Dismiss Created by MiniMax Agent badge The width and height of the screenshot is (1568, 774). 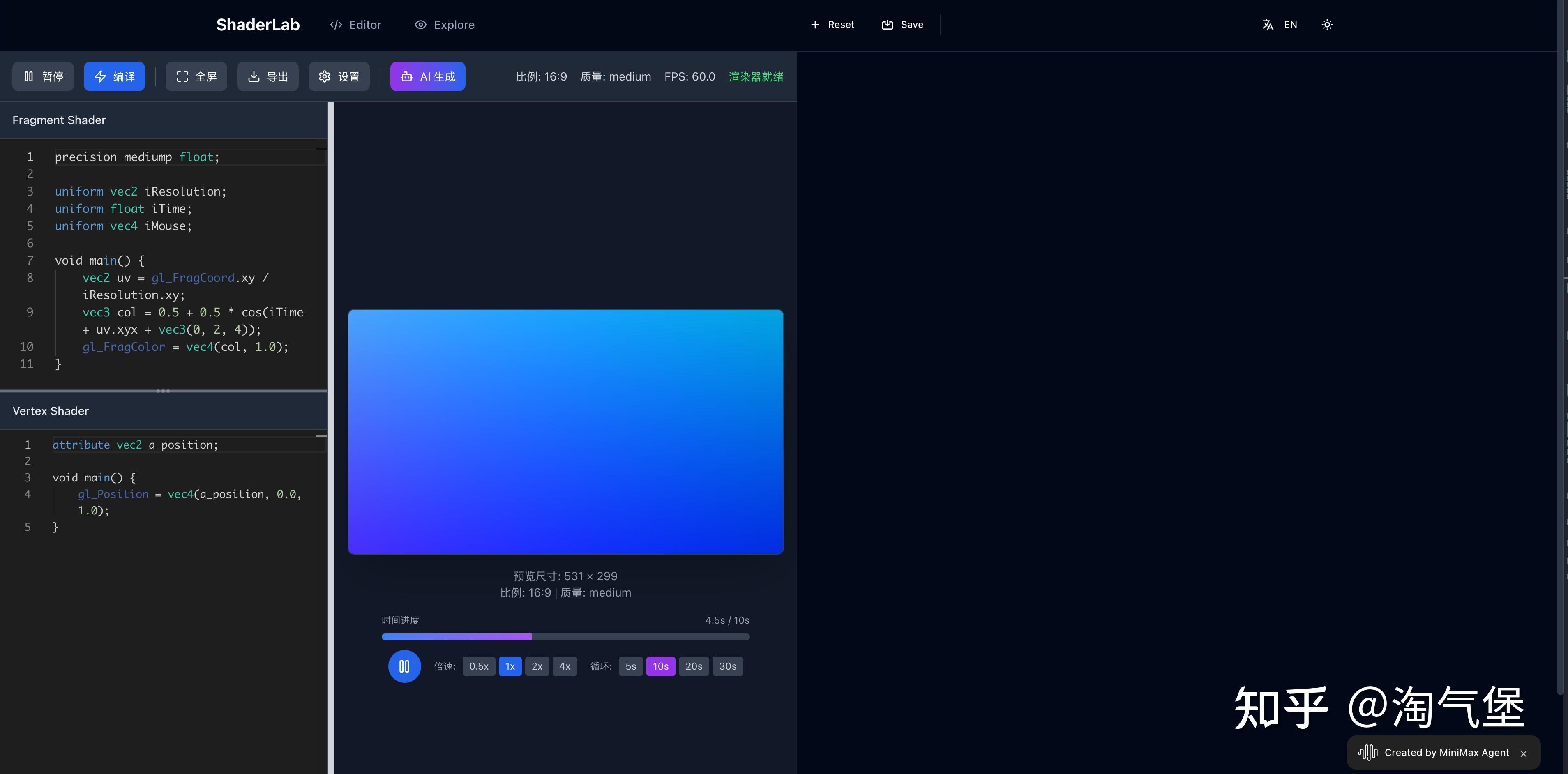pos(1524,753)
